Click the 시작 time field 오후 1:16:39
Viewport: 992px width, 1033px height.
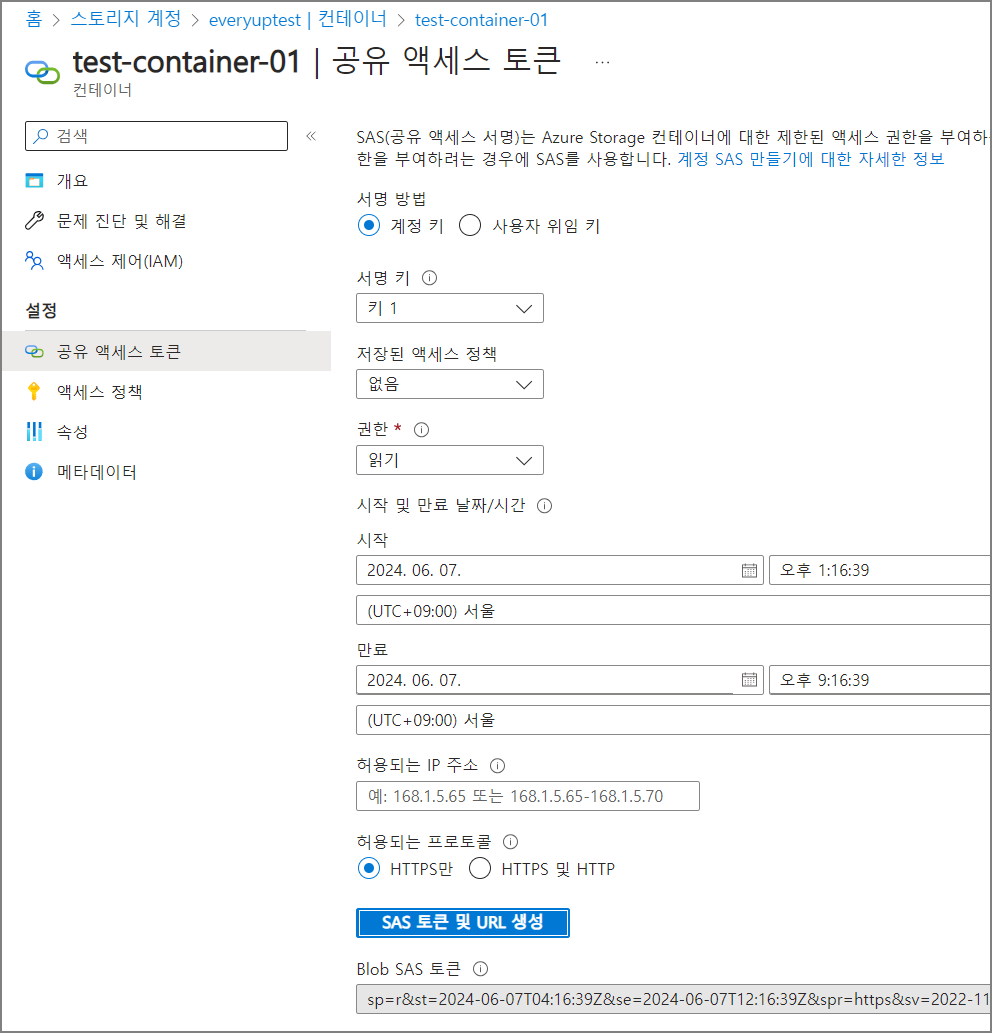(880, 571)
